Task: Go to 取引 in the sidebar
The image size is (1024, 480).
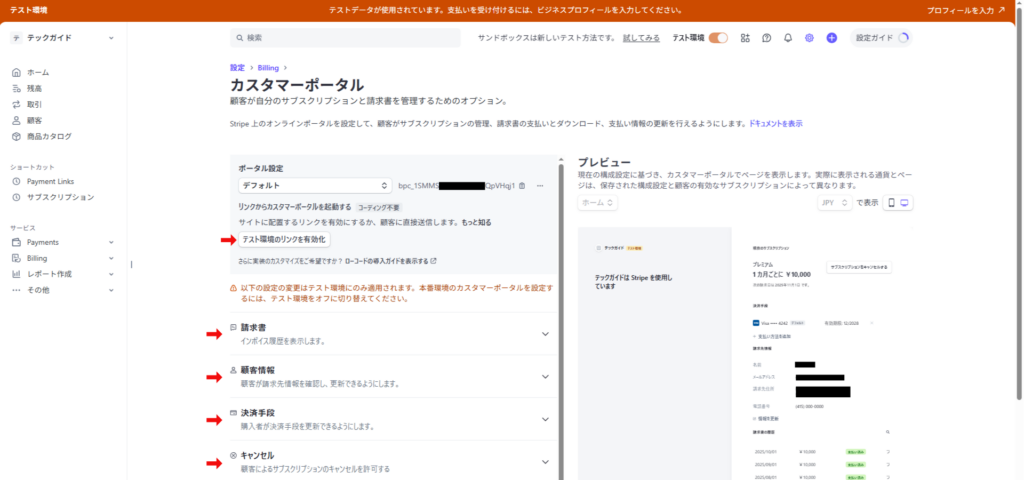Action: (x=35, y=104)
